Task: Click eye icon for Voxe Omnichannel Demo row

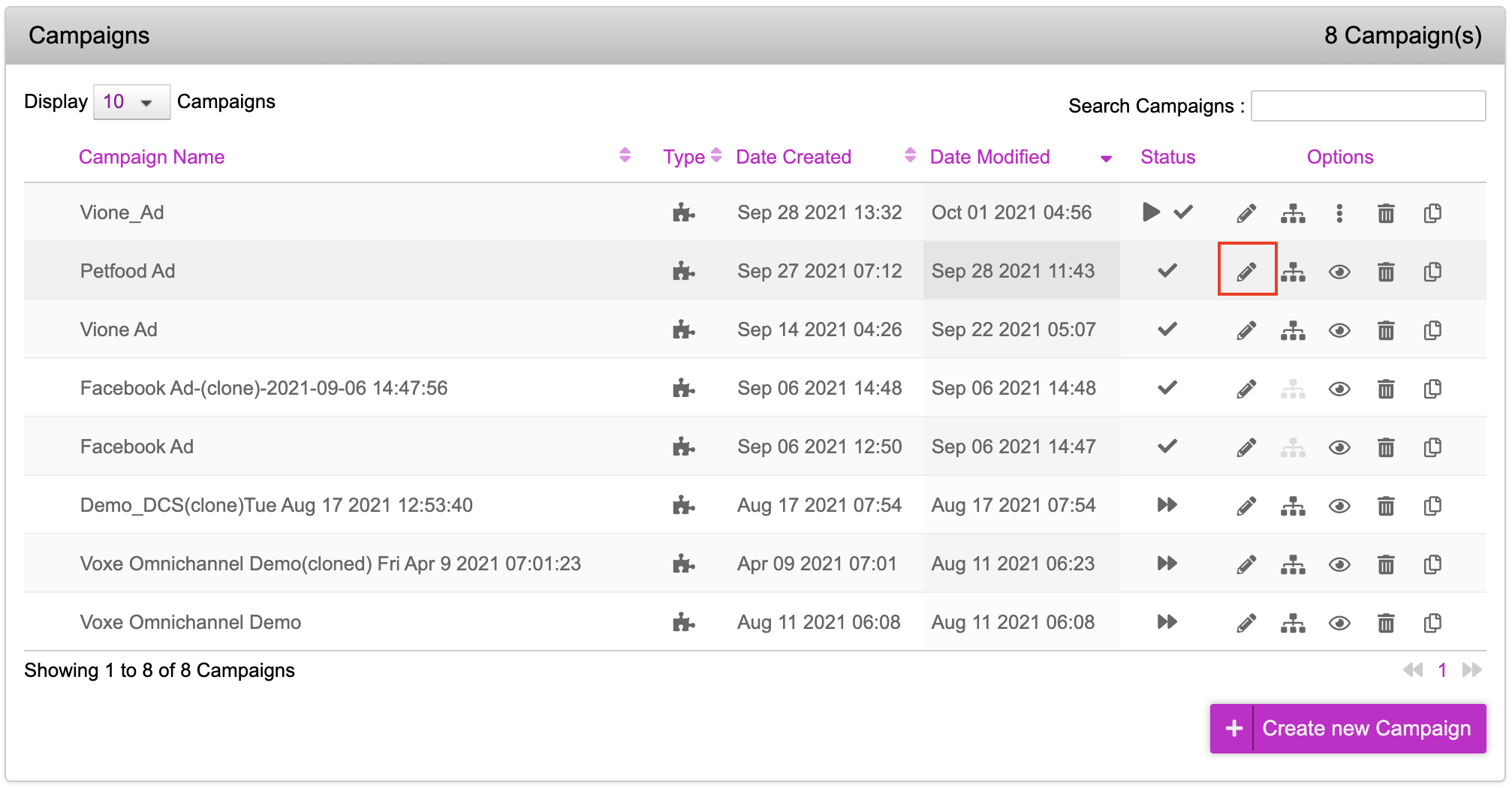Action: coord(1339,623)
